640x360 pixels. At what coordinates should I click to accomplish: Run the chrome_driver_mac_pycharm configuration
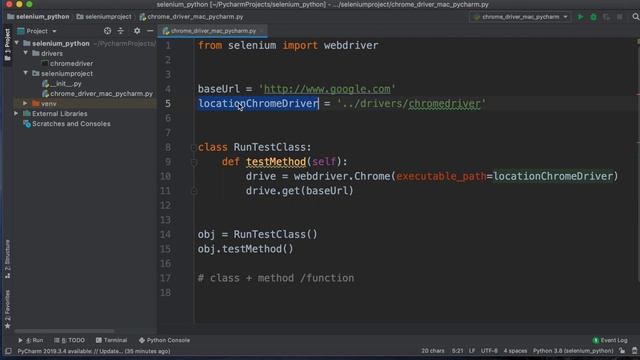[580, 17]
